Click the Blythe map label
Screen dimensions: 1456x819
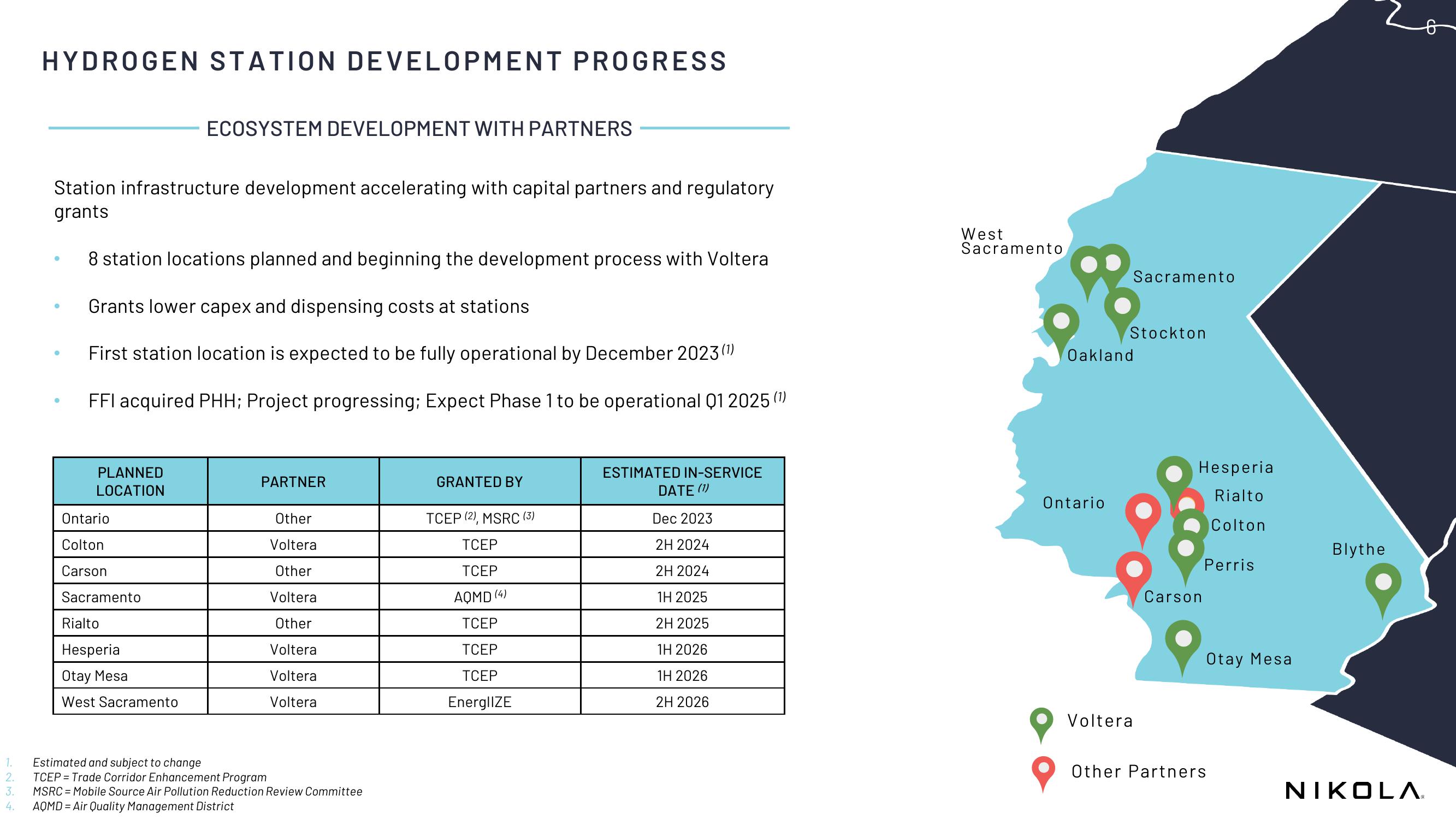(x=1359, y=549)
